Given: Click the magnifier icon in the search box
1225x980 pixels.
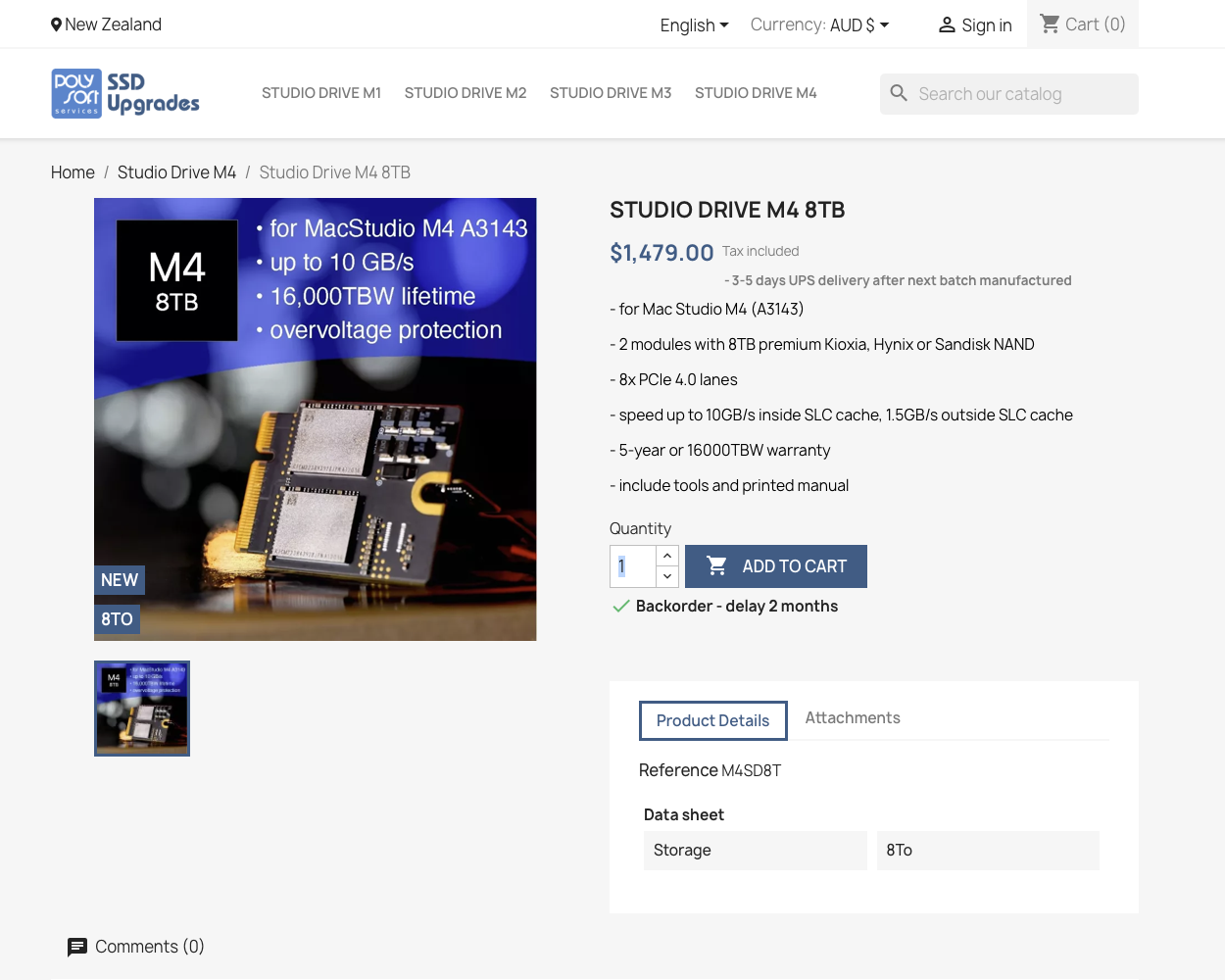Looking at the screenshot, I should pos(899,93).
